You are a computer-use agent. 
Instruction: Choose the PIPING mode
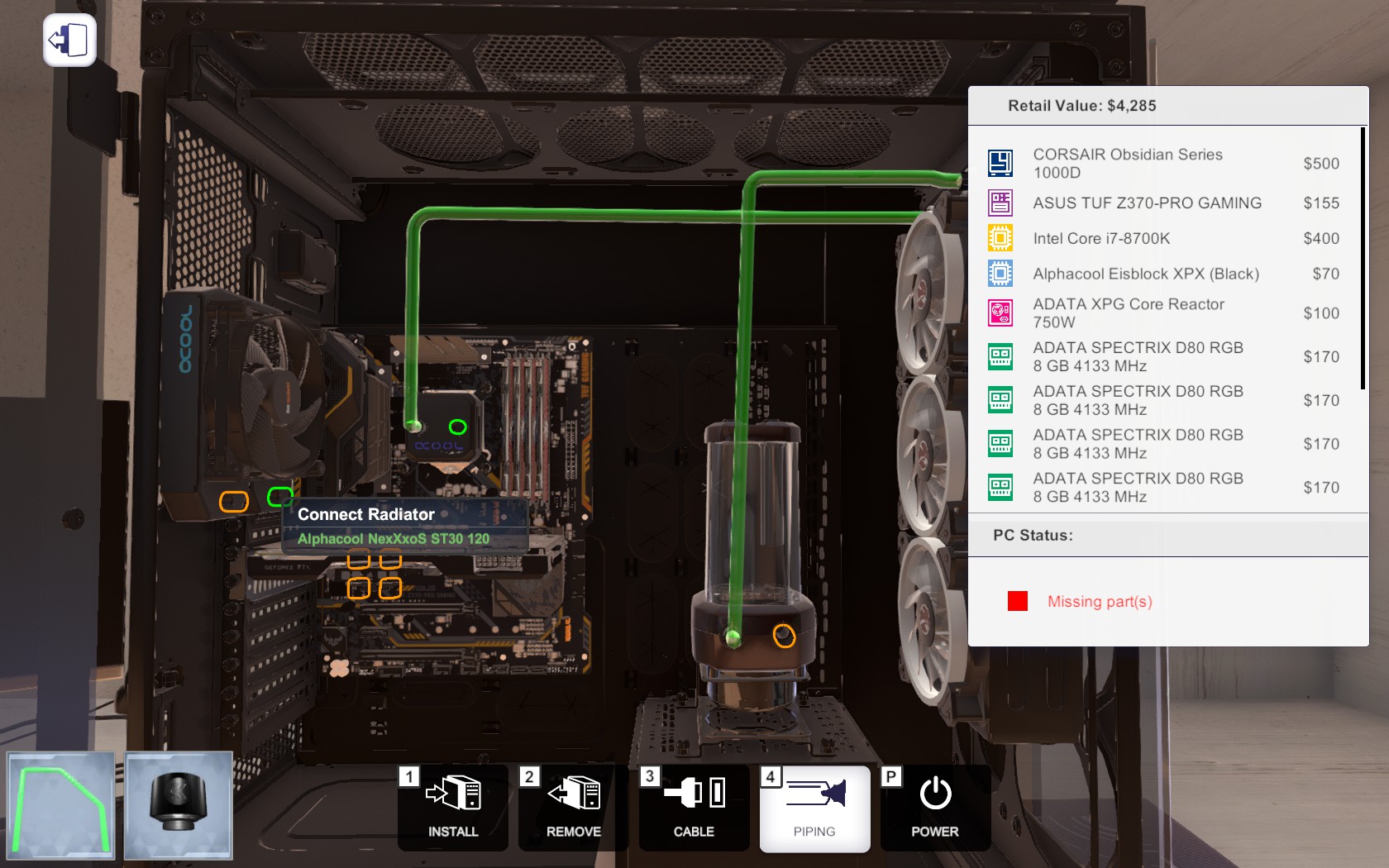[815, 808]
